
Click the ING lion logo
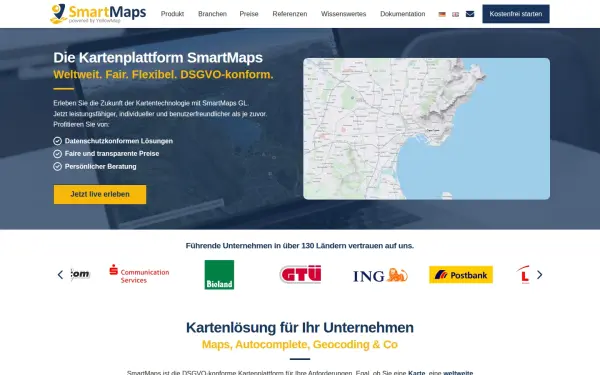point(380,275)
